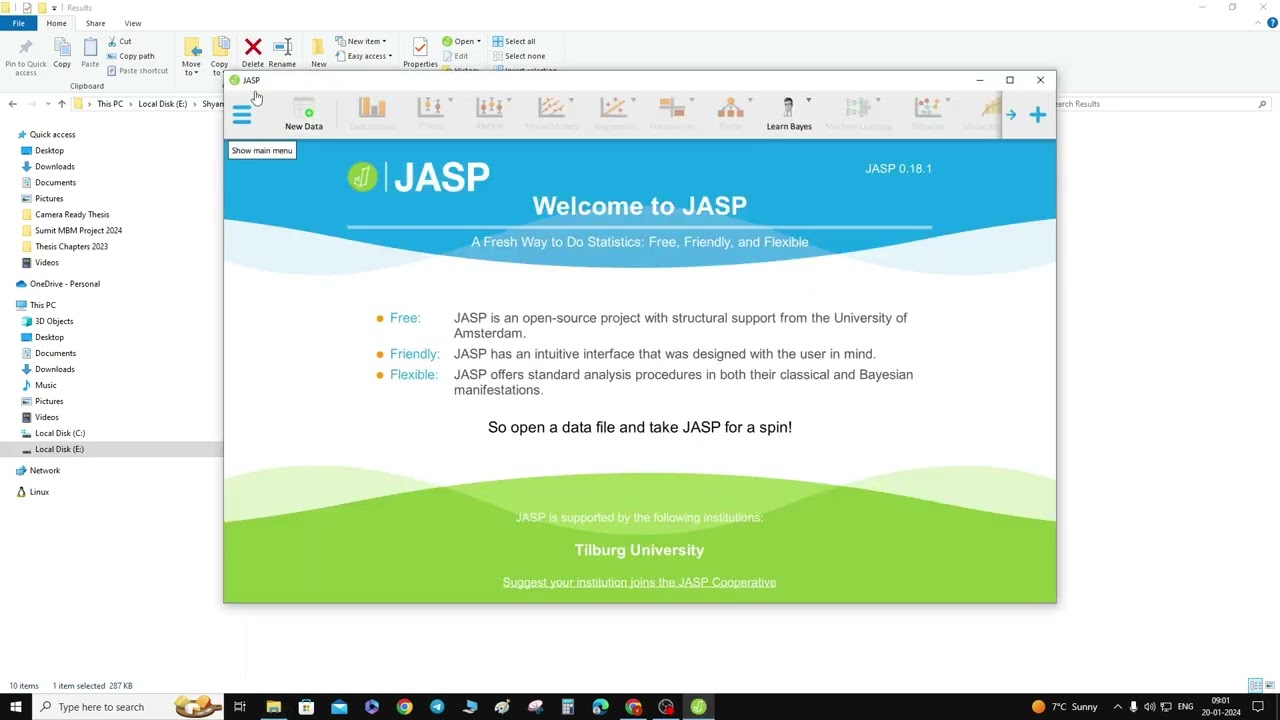Image resolution: width=1280 pixels, height=720 pixels.
Task: Click This PC in the address breadcrumb
Action: (x=110, y=104)
